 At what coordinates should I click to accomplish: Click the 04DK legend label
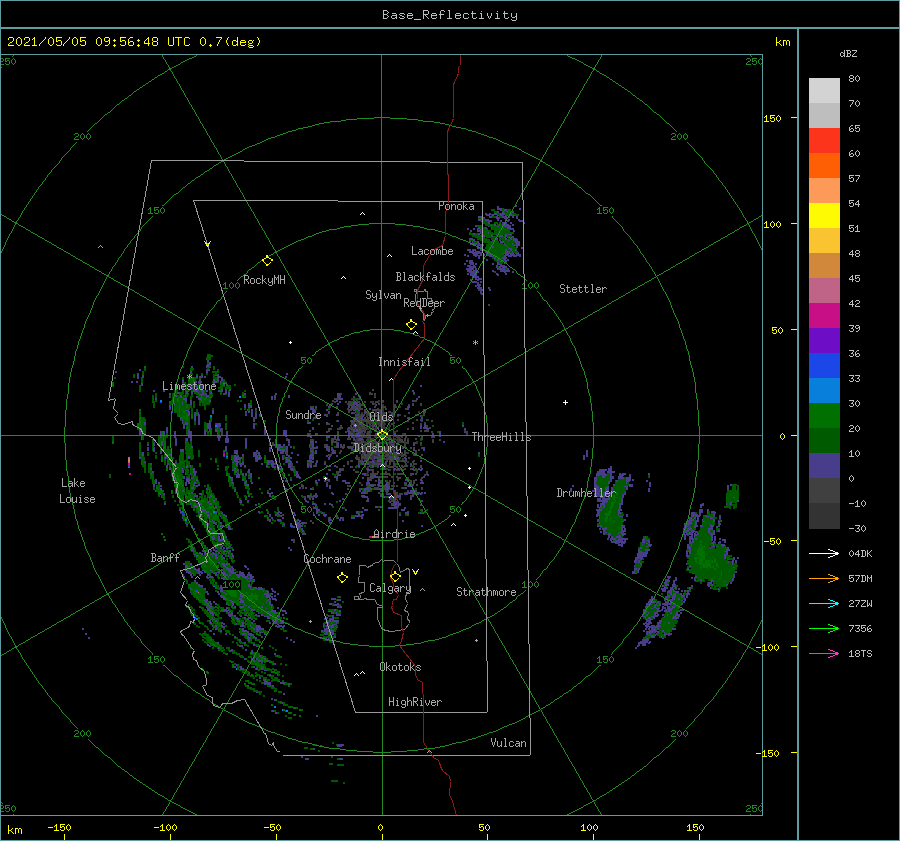click(860, 553)
